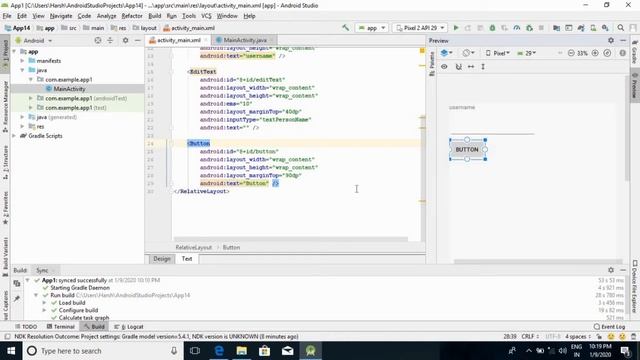640x360 pixels.
Task: Click the Type here to search box
Action: coord(102,351)
